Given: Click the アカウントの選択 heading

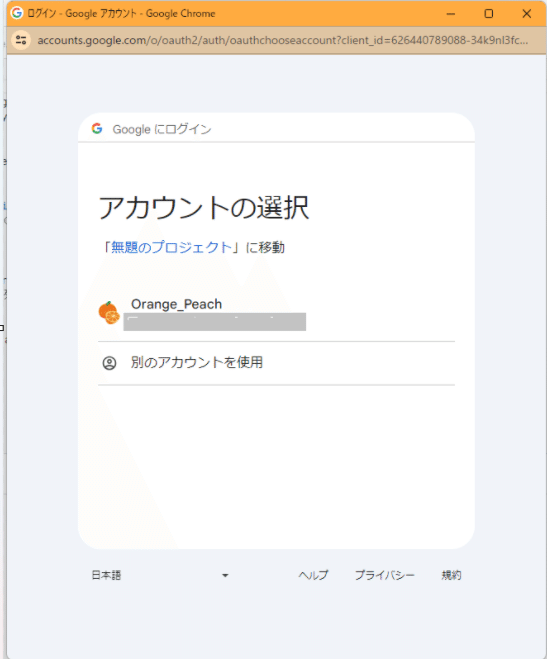Looking at the screenshot, I should tap(204, 208).
